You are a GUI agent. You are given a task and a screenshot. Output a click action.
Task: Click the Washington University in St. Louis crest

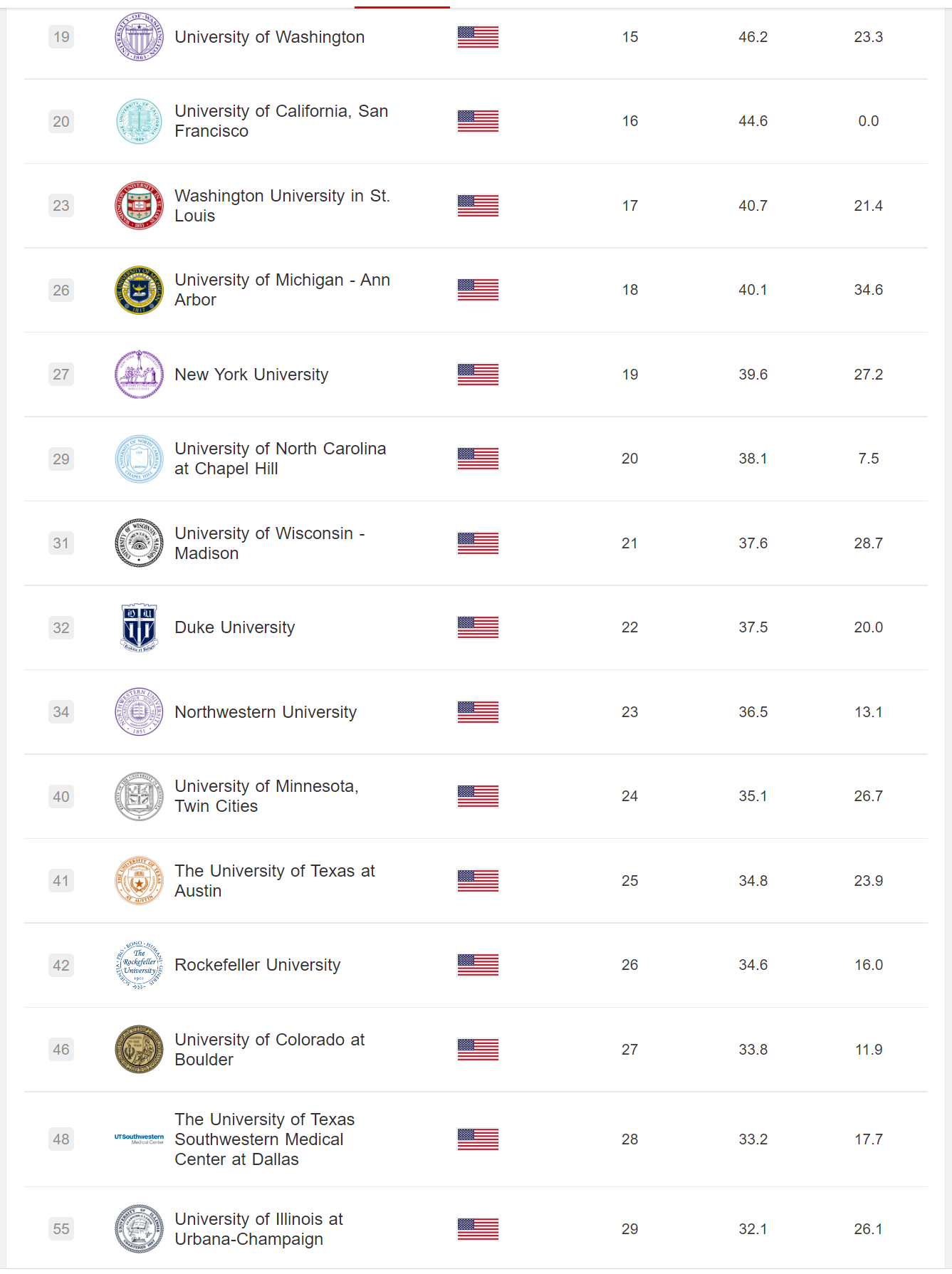(139, 206)
